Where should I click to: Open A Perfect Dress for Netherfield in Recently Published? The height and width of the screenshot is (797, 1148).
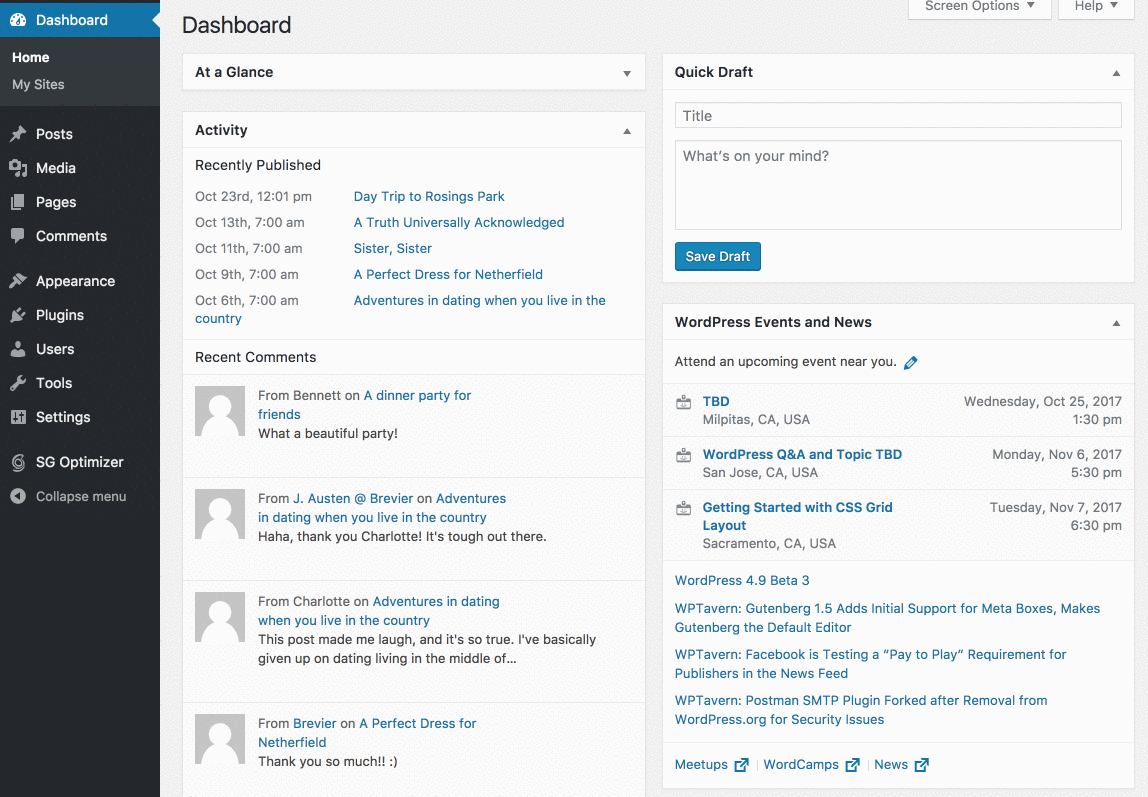point(448,274)
